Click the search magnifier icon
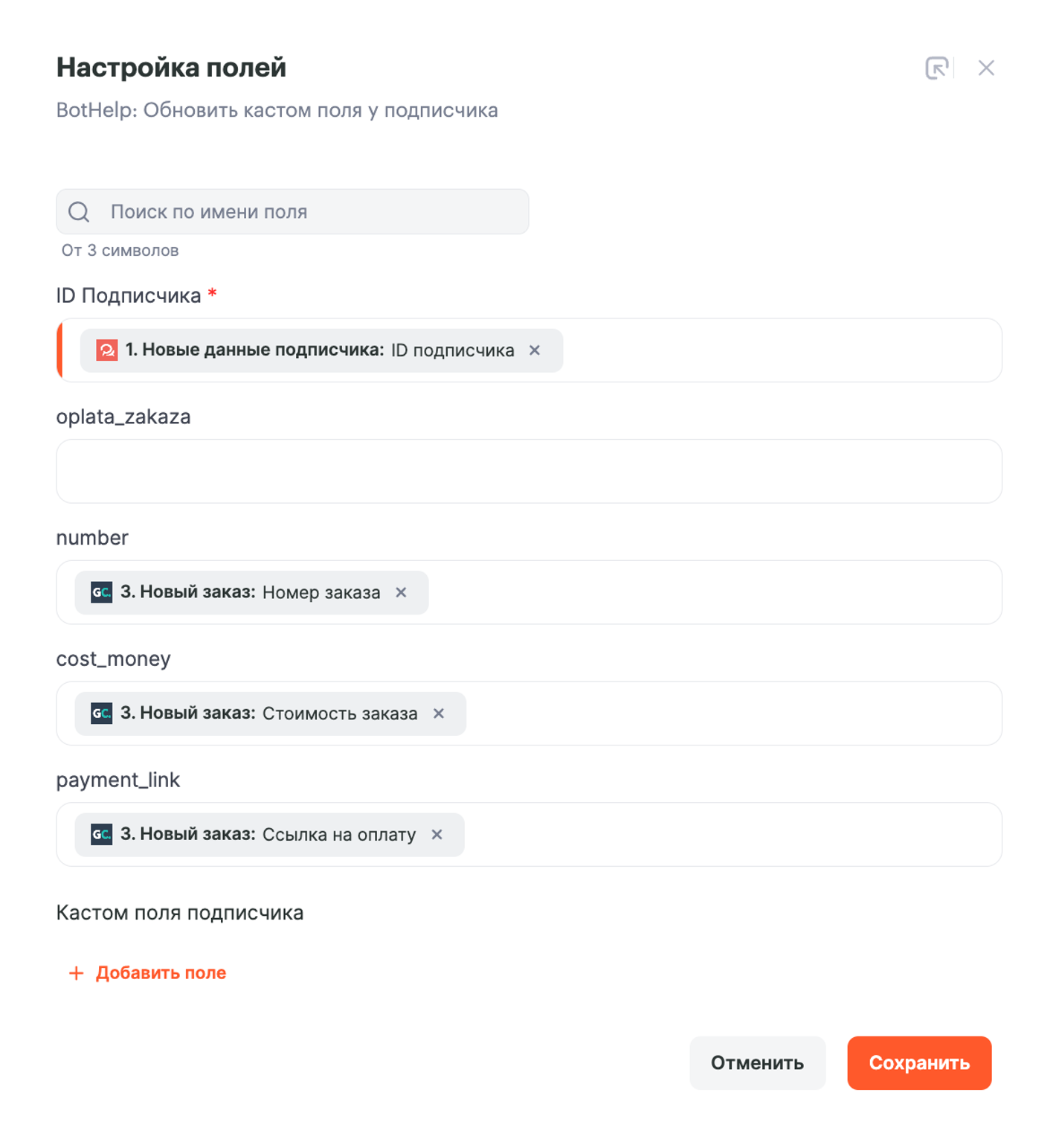 (79, 212)
